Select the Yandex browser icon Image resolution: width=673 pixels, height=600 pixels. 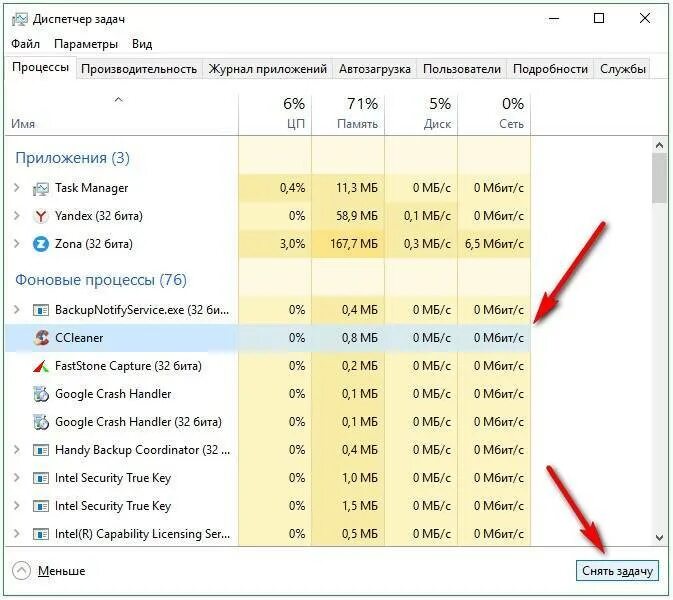(41, 216)
